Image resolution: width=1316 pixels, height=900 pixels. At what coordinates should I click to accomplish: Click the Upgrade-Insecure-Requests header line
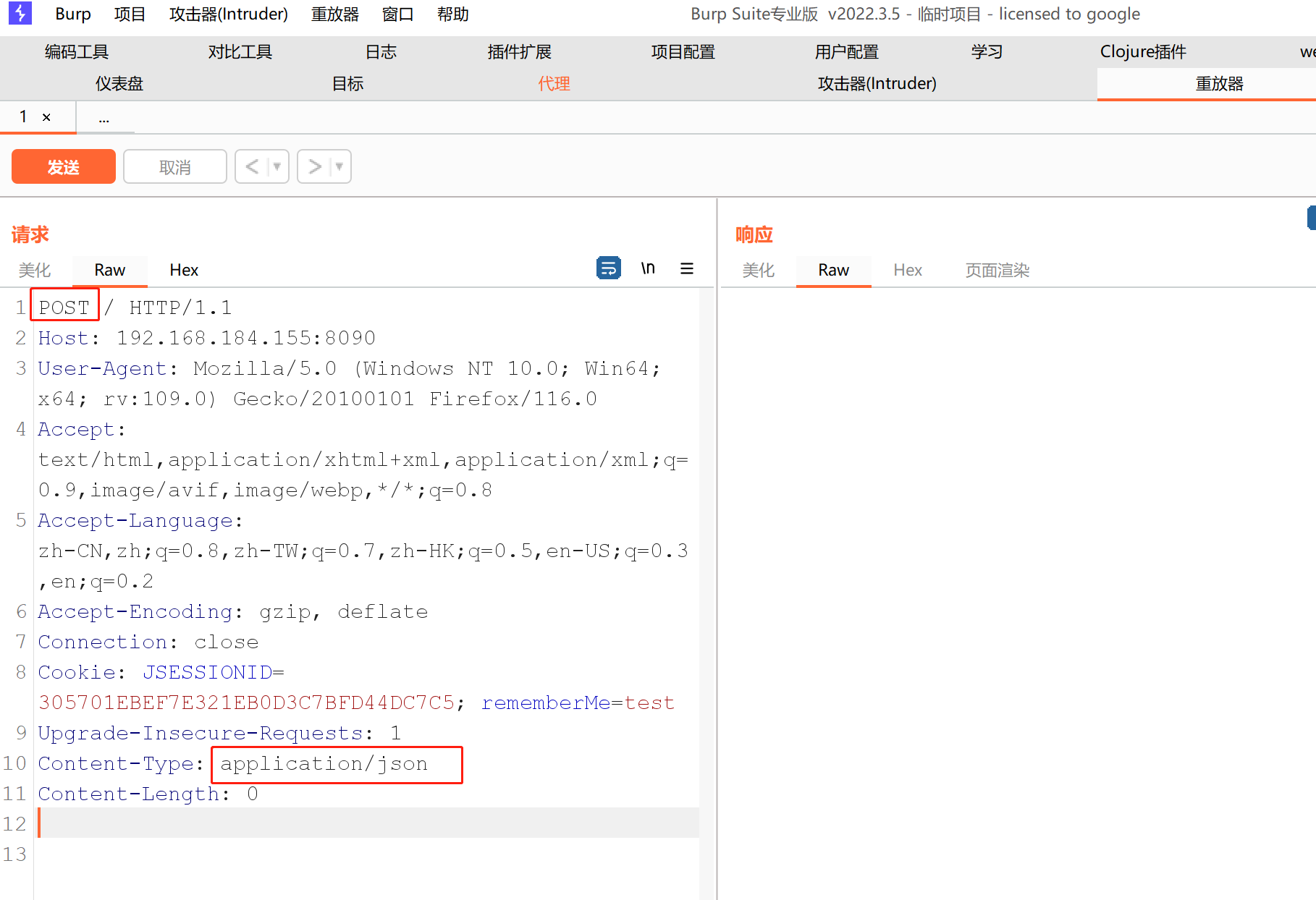219,733
